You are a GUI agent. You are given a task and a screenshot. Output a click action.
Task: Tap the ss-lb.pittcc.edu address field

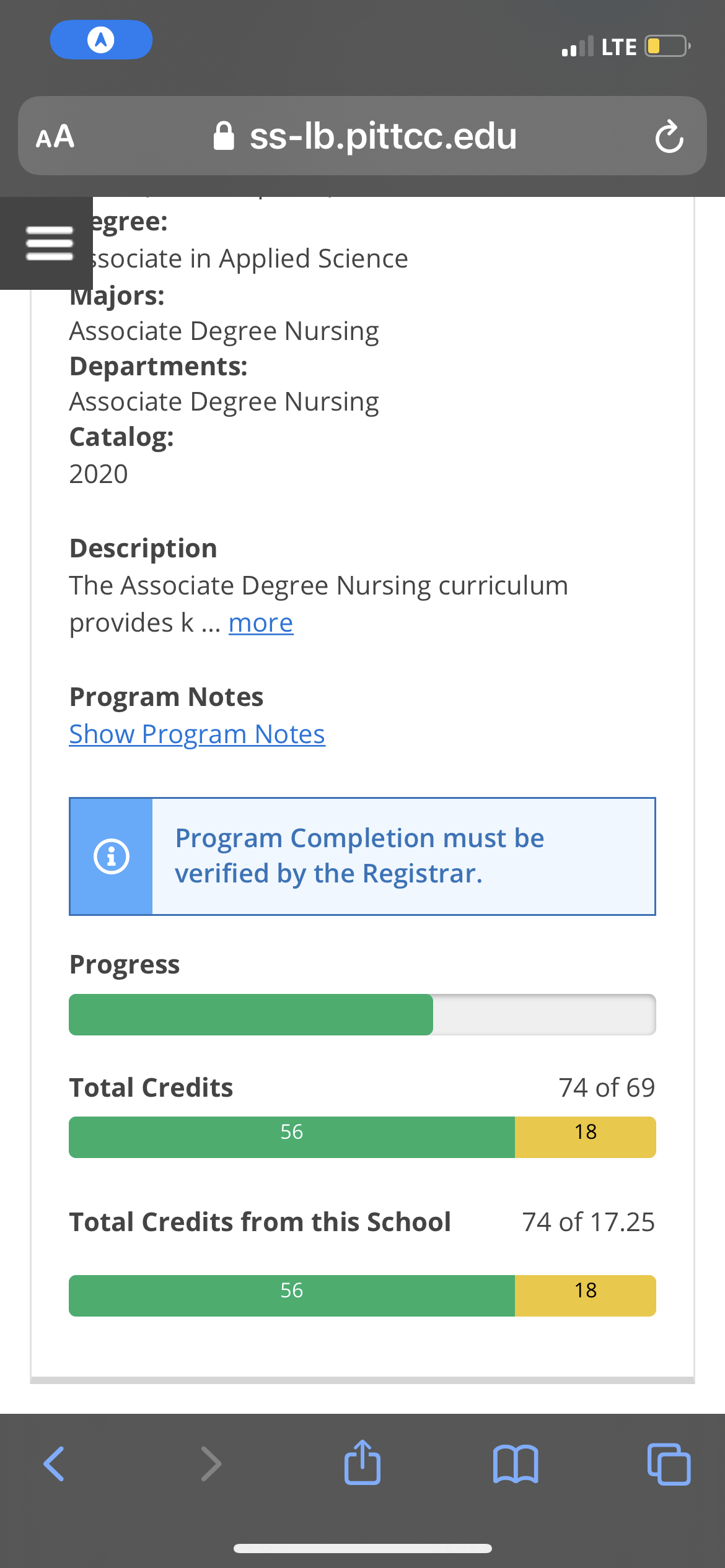(362, 136)
